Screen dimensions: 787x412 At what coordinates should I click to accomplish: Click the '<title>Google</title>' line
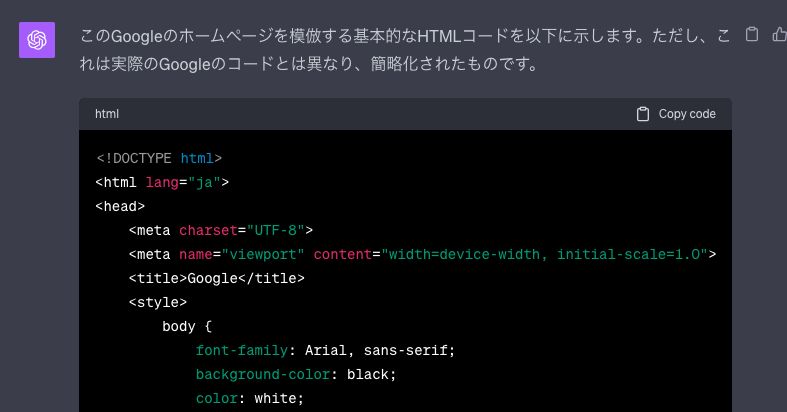(x=216, y=279)
